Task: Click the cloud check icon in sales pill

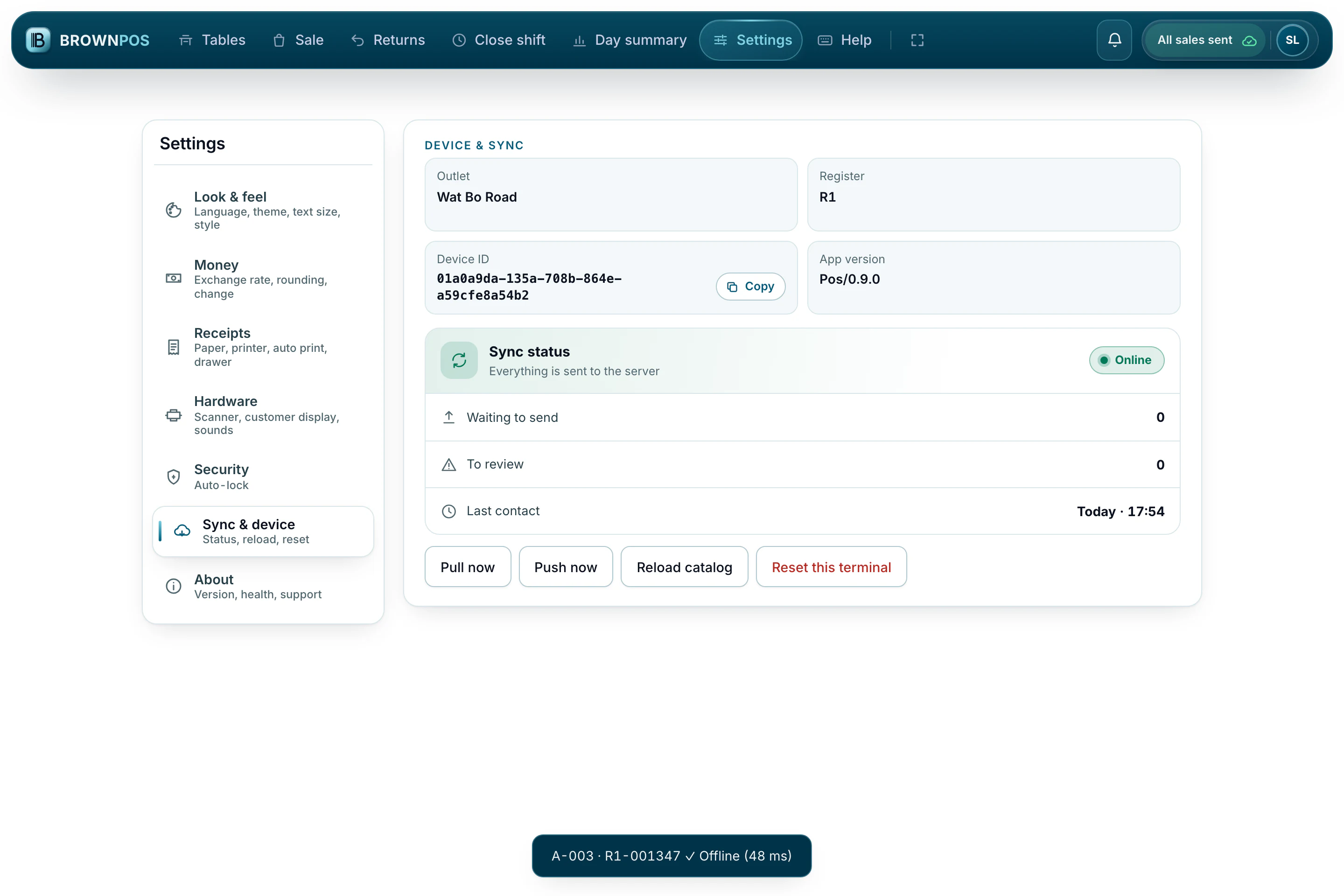Action: coord(1249,41)
